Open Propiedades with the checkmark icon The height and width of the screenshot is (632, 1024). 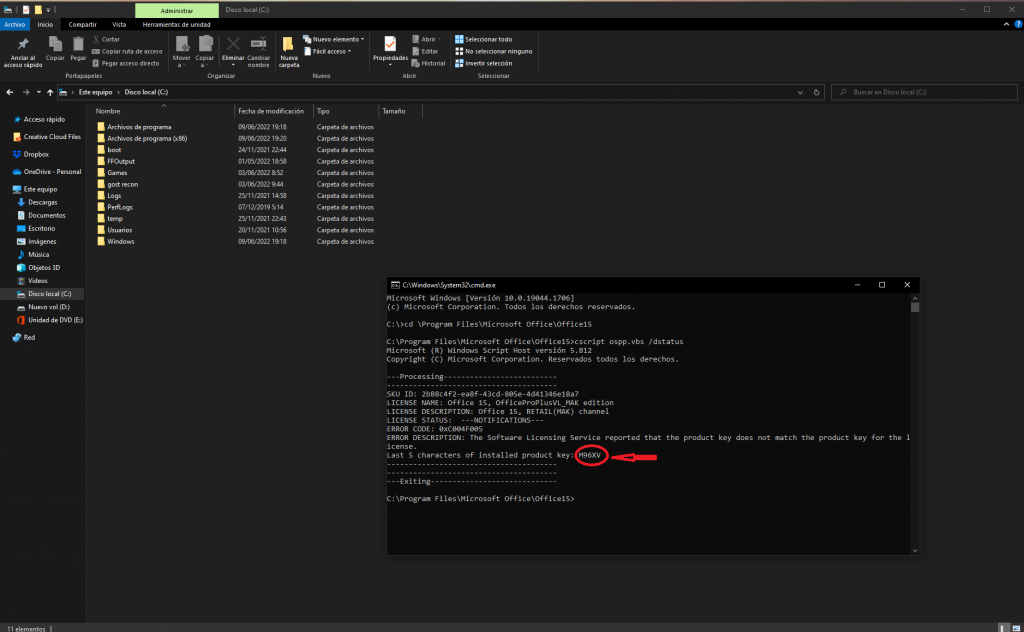pyautogui.click(x=389, y=46)
